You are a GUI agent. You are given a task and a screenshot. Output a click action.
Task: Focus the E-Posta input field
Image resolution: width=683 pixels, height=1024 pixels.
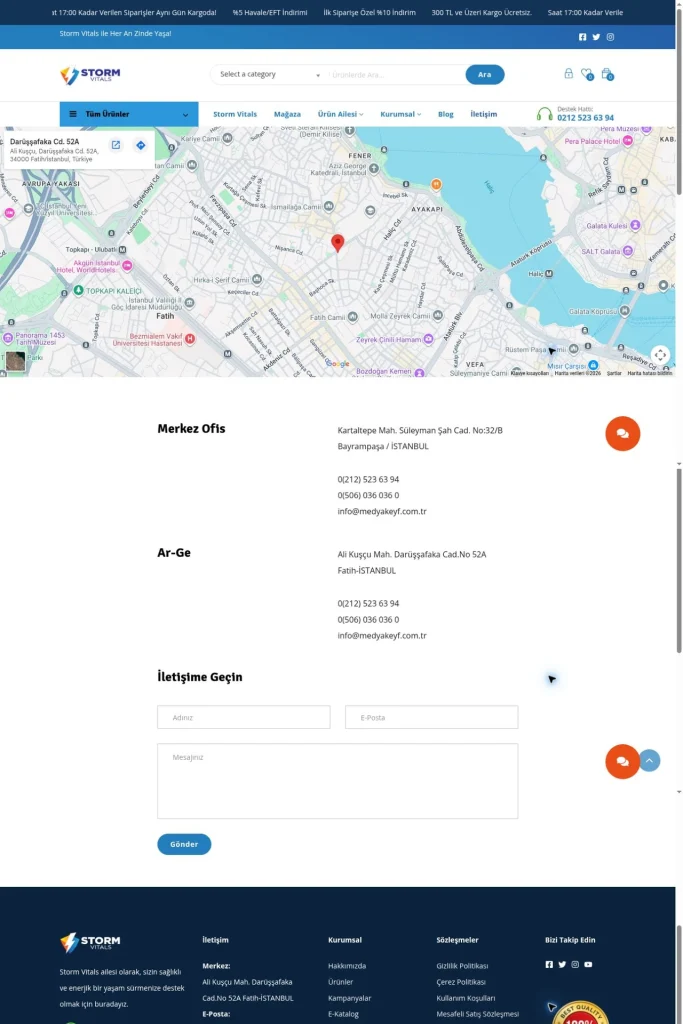(x=432, y=717)
